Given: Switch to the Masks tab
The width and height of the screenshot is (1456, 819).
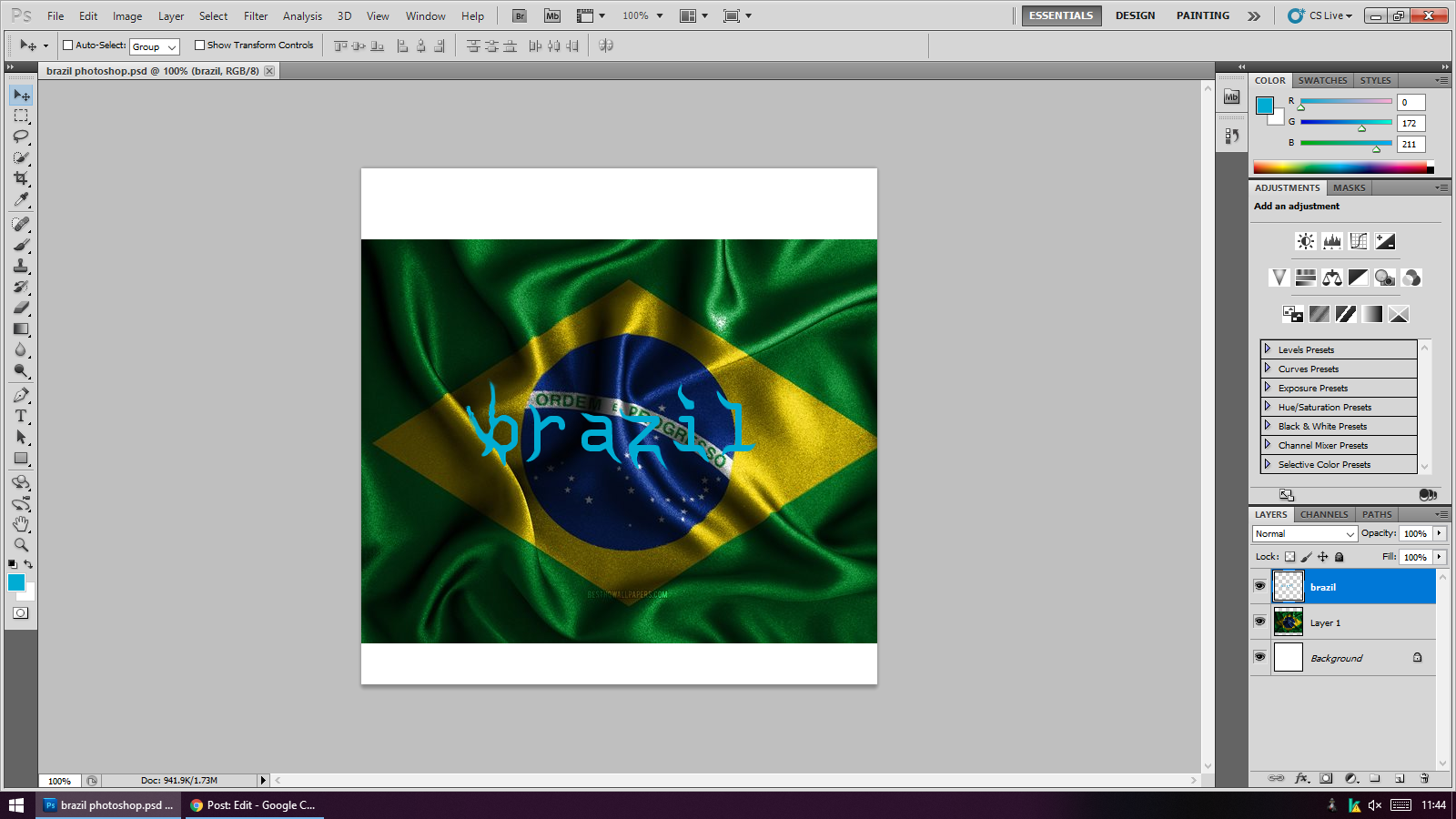Looking at the screenshot, I should pos(1349,187).
